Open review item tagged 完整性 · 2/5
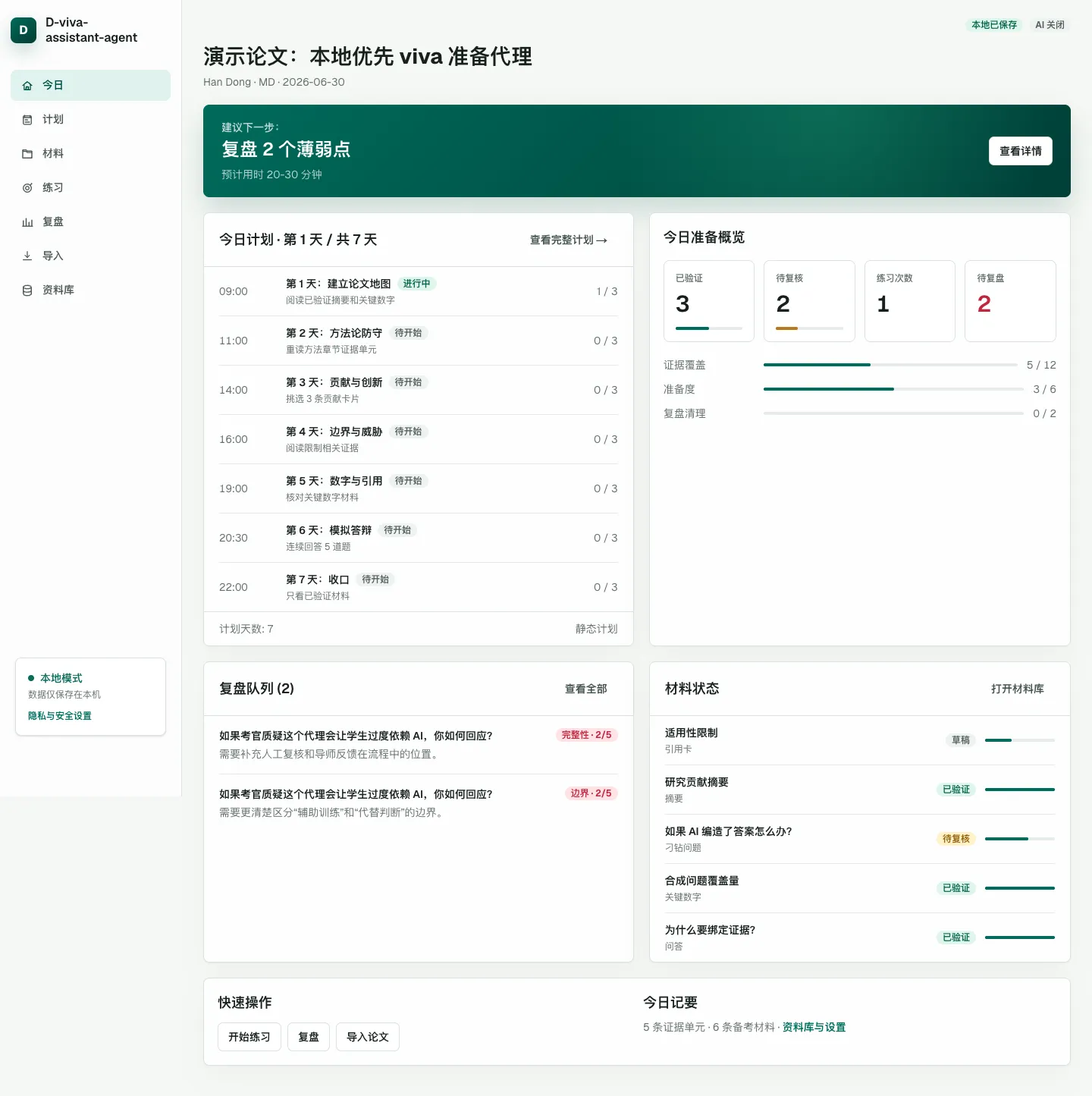The image size is (1092, 1096). tap(419, 745)
